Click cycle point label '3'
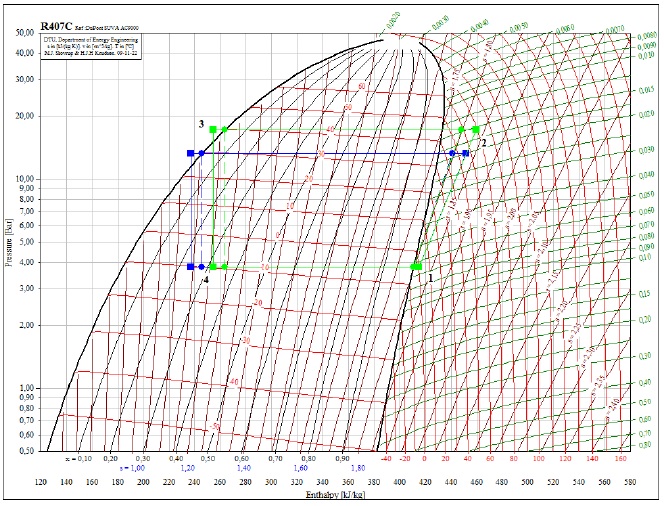 point(202,124)
